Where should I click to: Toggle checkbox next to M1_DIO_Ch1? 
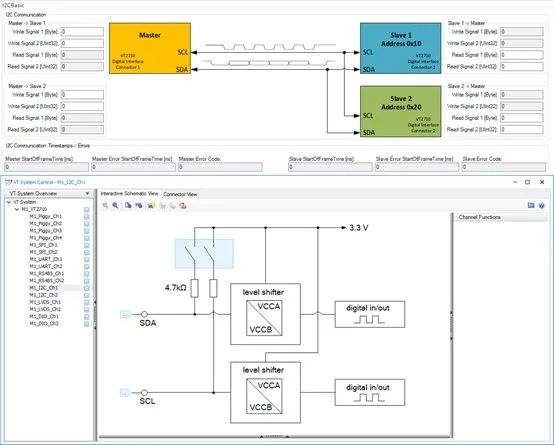87,316
